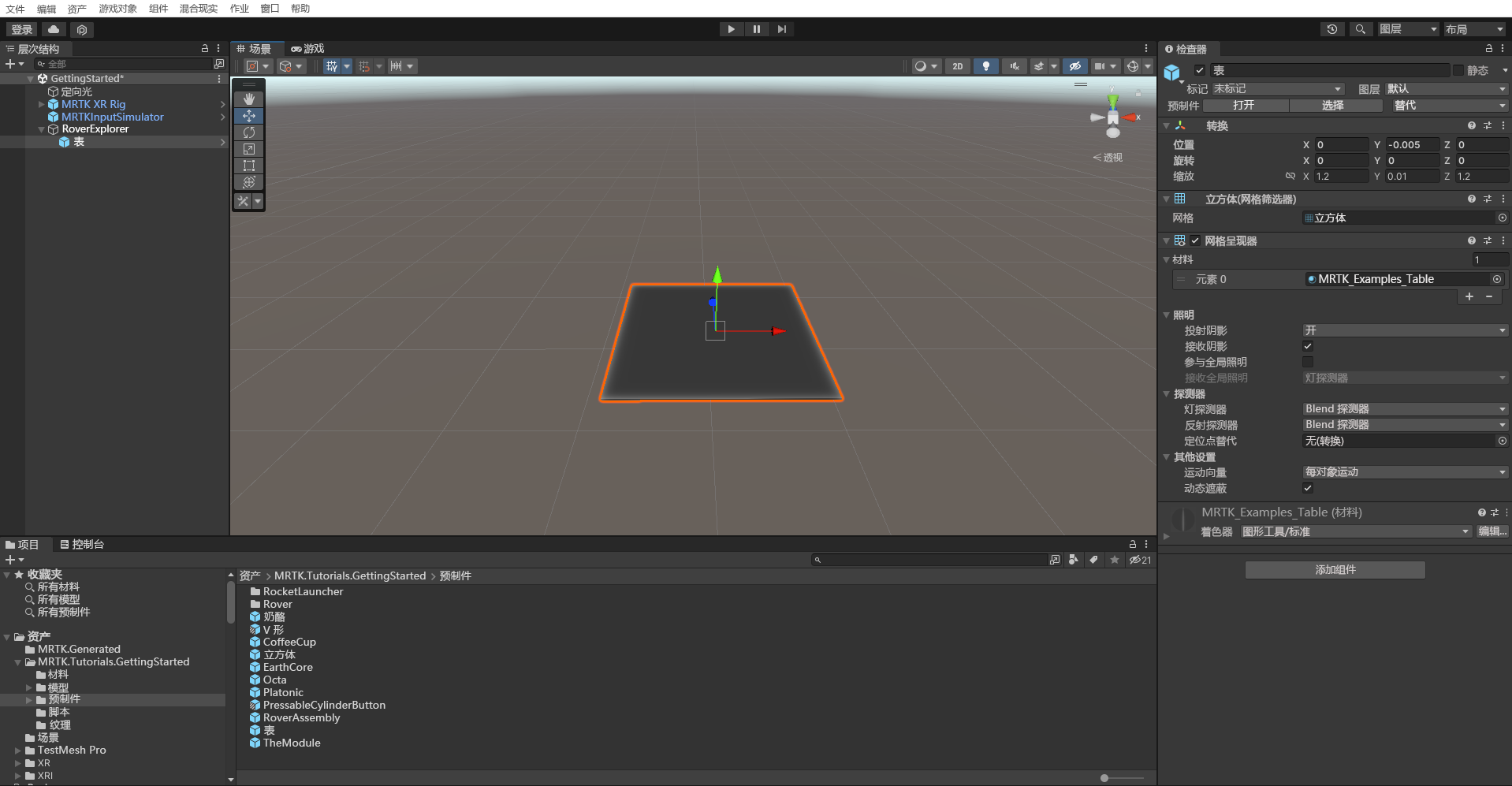Uncheck the Receive Shadows checkbox
Viewport: 1512px width, 786px height.
[1308, 346]
